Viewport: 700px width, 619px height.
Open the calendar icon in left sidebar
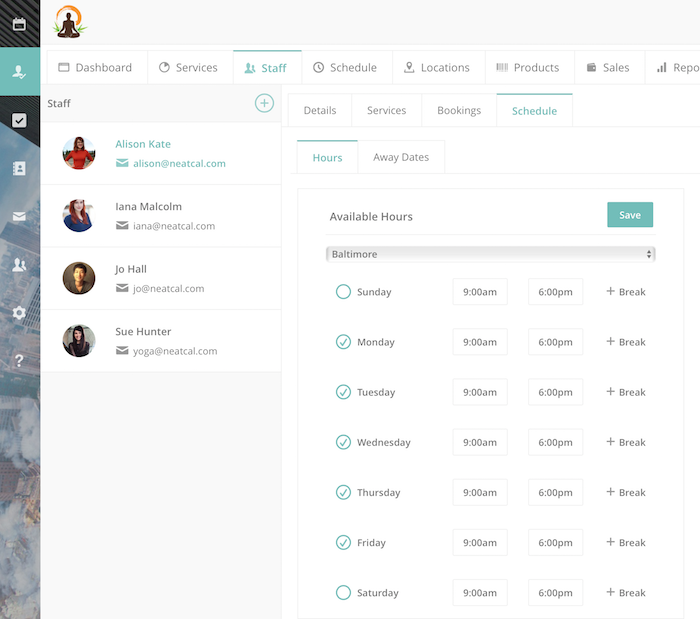(x=19, y=24)
